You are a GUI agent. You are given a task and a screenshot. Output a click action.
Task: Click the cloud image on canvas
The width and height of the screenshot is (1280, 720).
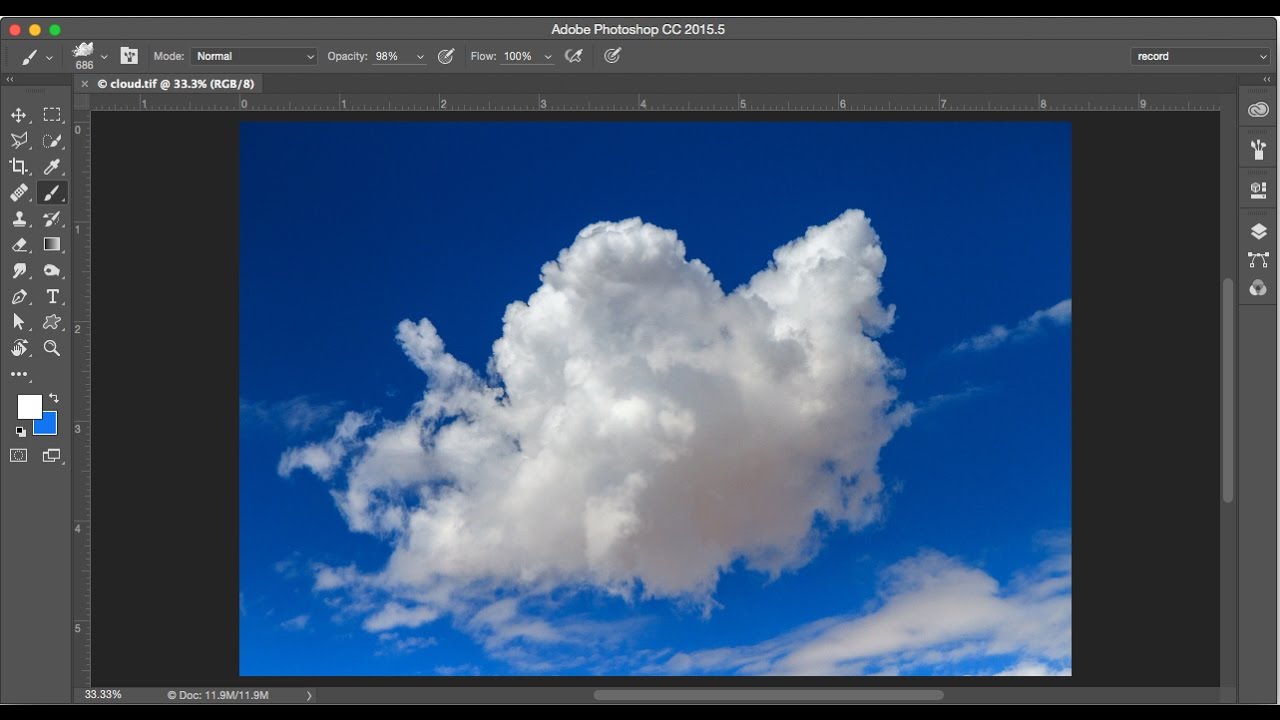click(x=655, y=399)
